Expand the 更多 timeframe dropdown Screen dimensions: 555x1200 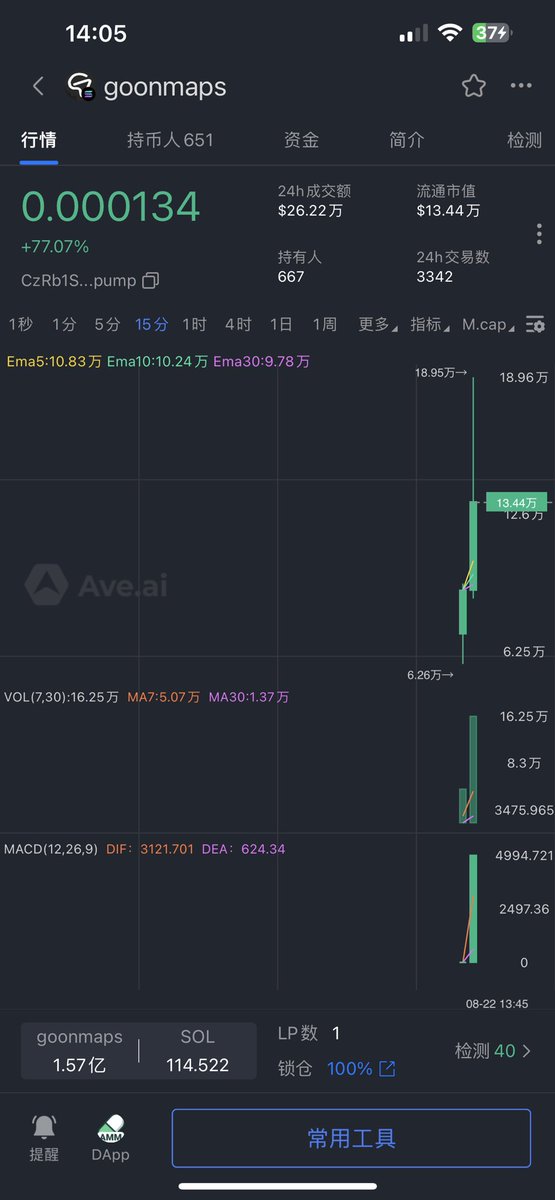tap(377, 324)
